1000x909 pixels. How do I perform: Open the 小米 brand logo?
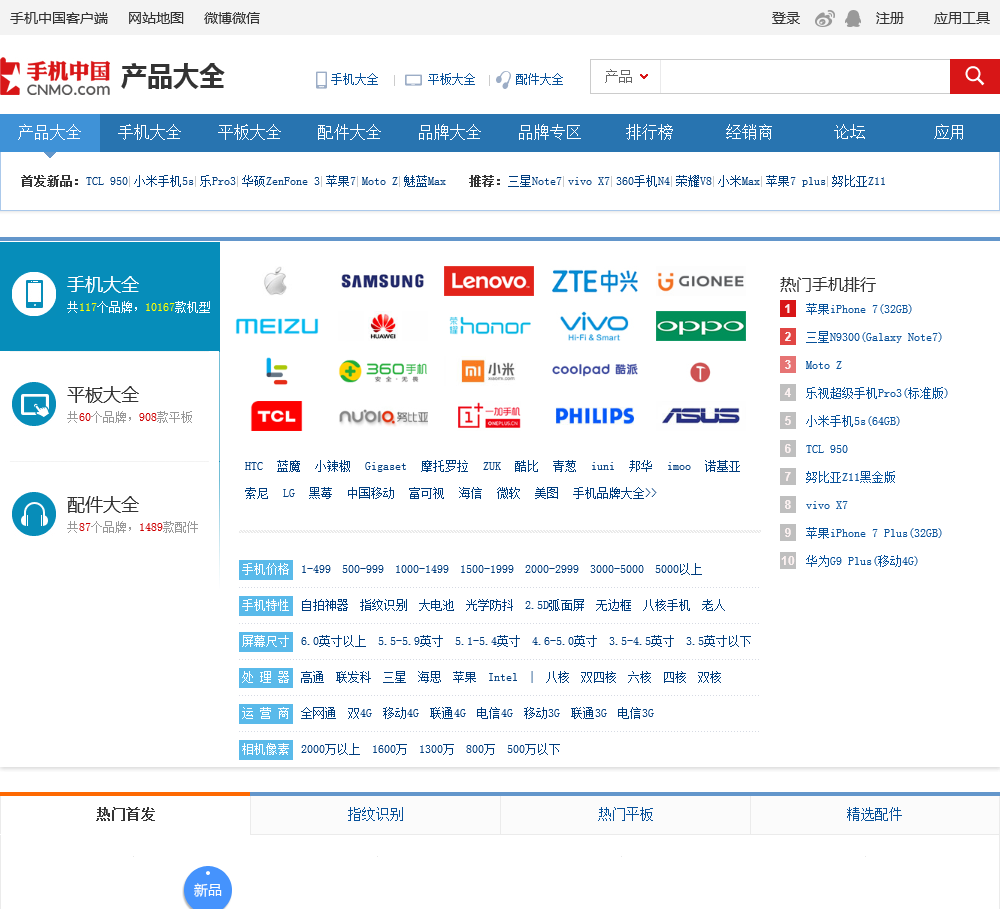(489, 371)
